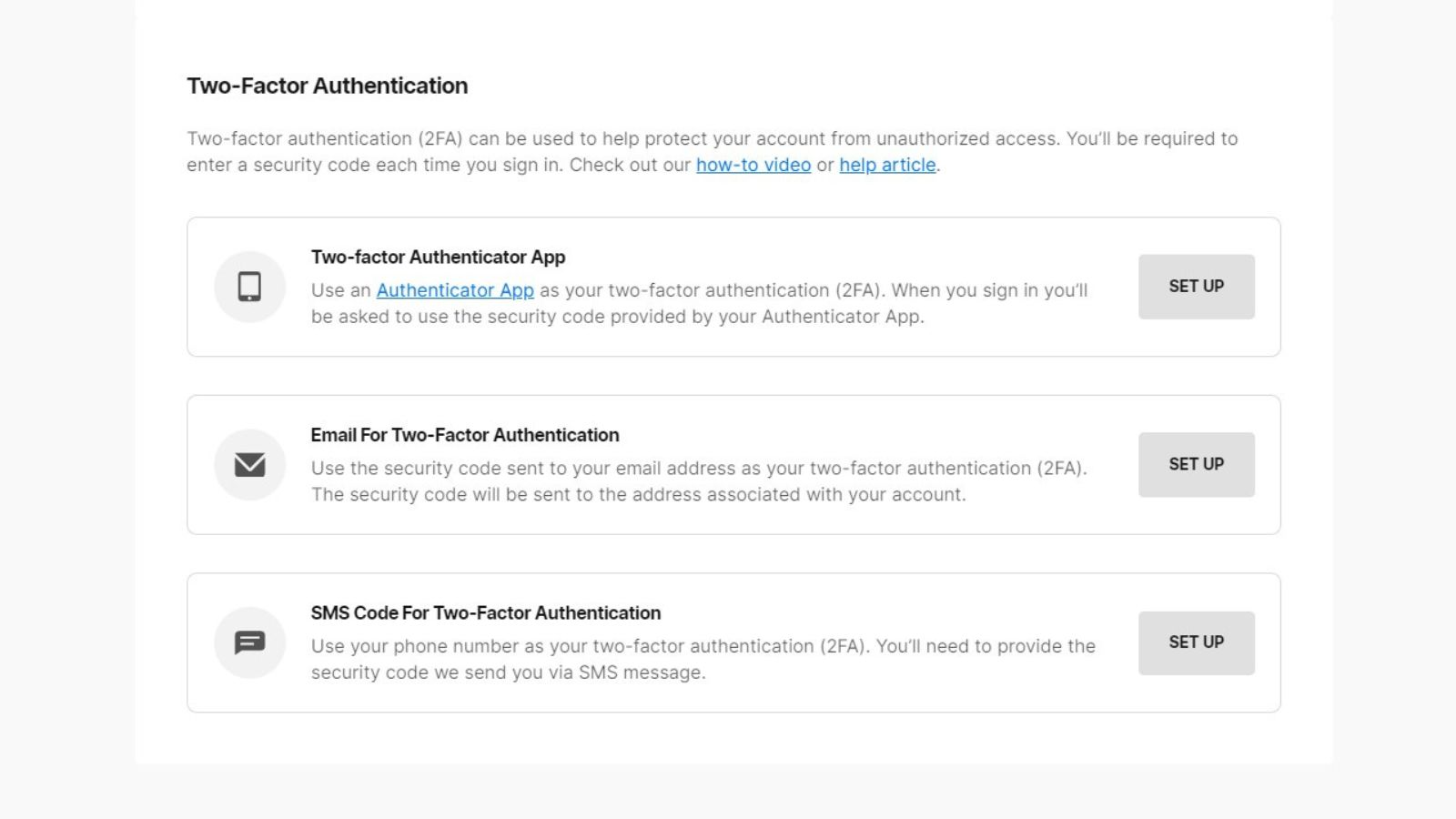The image size is (1456, 819).
Task: Open the help article link
Action: (x=887, y=165)
